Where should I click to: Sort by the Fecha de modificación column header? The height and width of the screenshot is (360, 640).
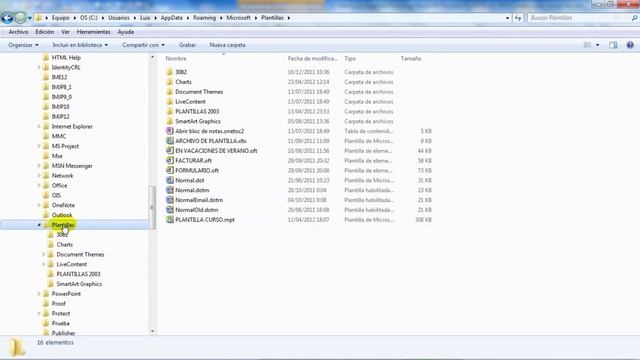[313, 59]
